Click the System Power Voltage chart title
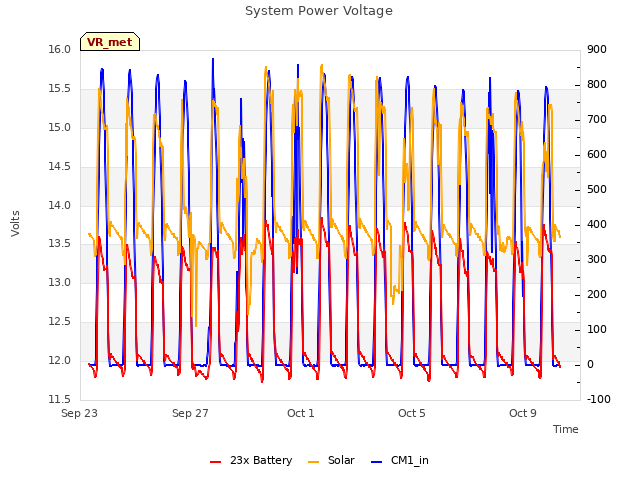Screen dimensions: 640x480 point(319,11)
